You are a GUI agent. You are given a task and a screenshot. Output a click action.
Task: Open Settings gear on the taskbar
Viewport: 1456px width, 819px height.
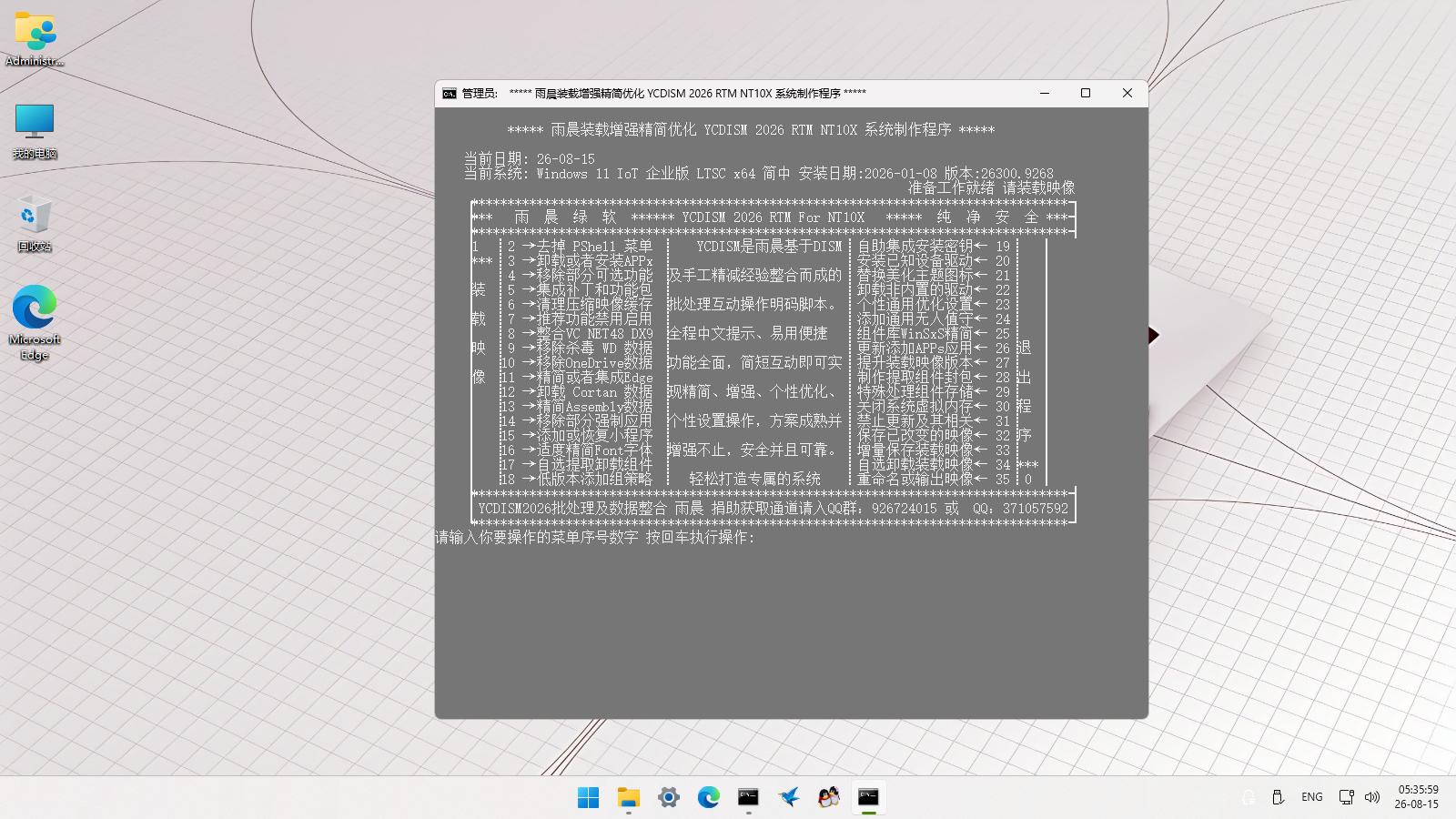[x=669, y=798]
